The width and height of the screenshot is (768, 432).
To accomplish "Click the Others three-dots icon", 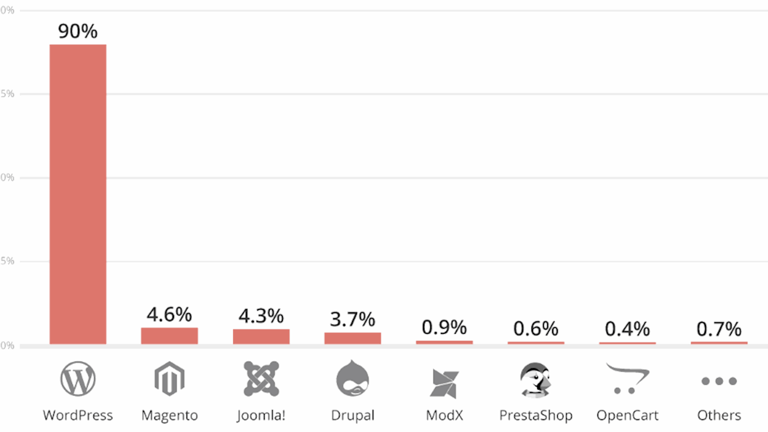I will click(x=719, y=381).
